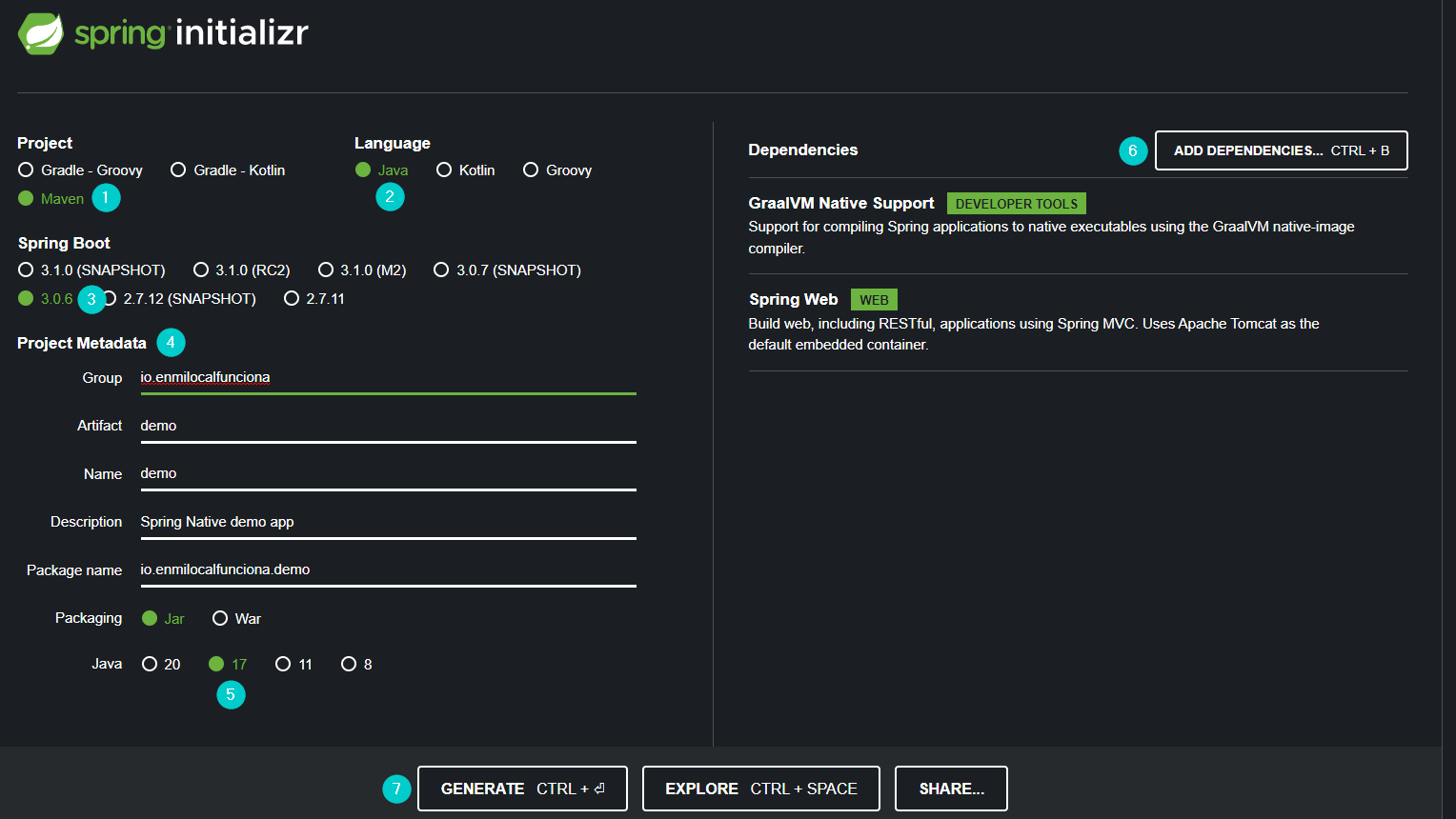The height and width of the screenshot is (819, 1456).
Task: Open Add Dependencies dialog
Action: point(1281,150)
